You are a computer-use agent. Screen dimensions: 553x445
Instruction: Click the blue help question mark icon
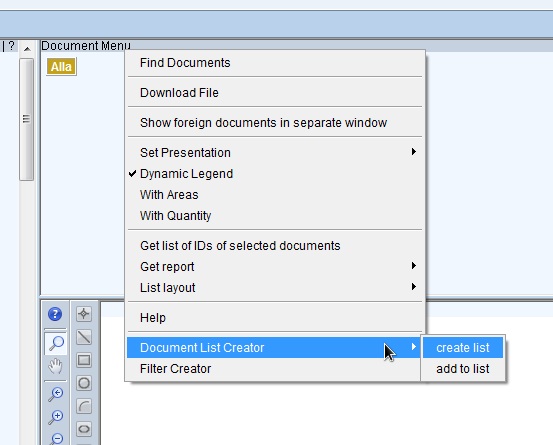55,314
